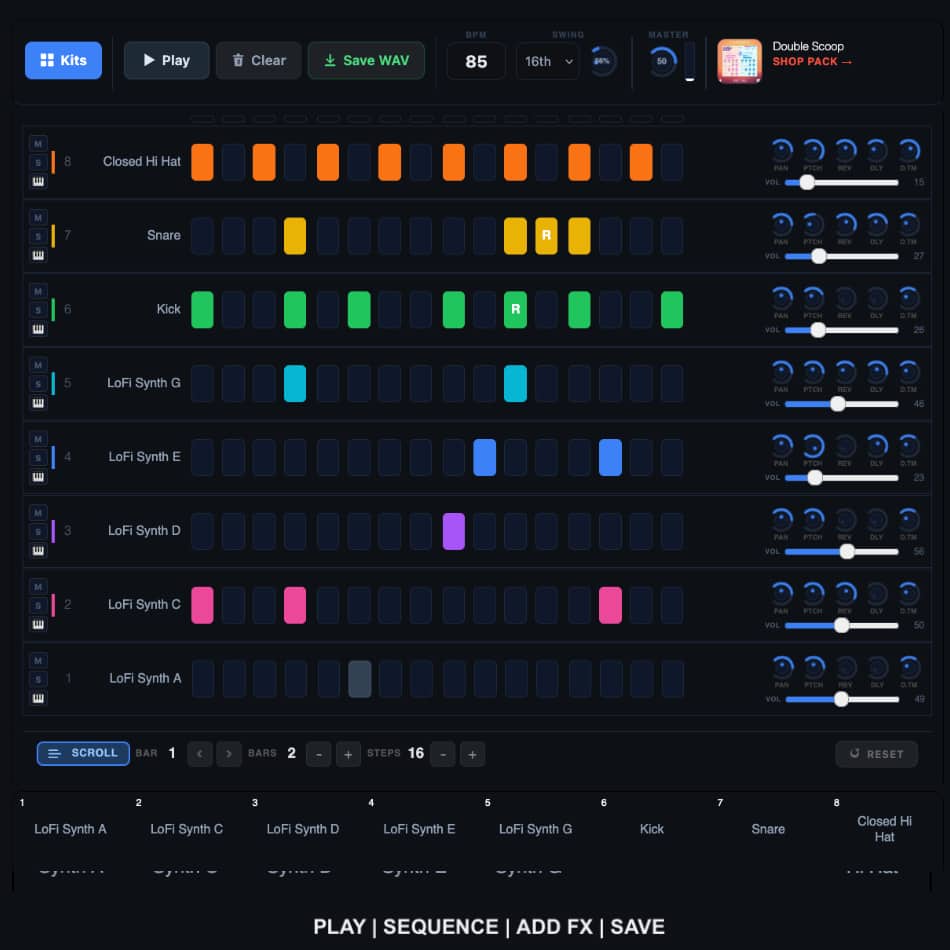Click the master volume knob showing 50
Screen dimensions: 950x950
pos(662,61)
